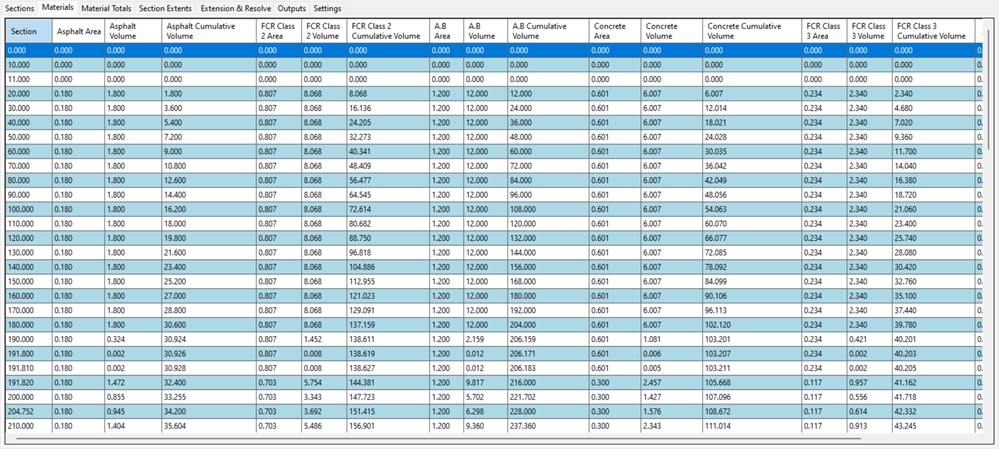Click A.B cumulative volume 237.360
This screenshot has height=449, width=999.
(548, 425)
